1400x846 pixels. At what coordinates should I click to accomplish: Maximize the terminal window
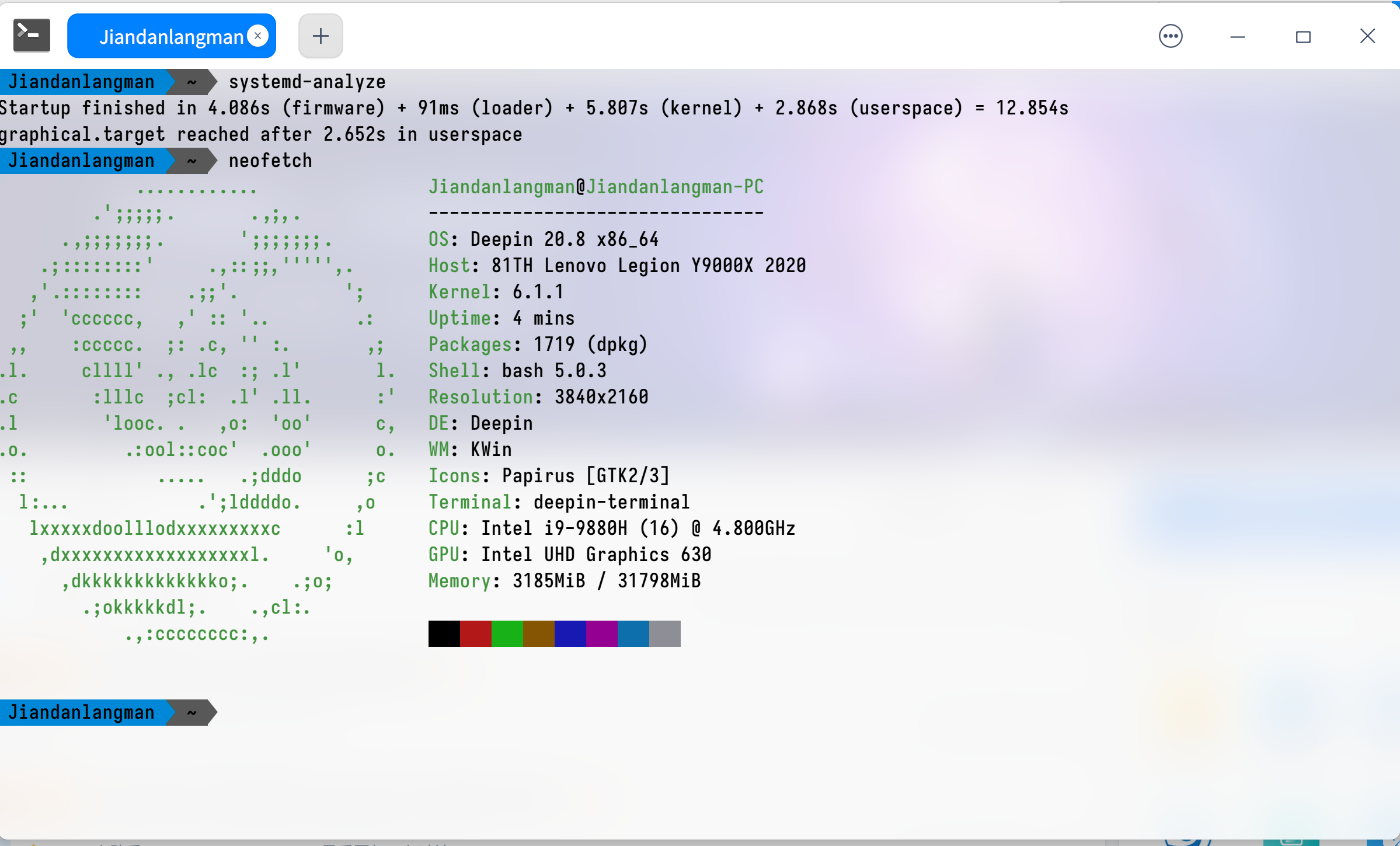tap(1303, 37)
